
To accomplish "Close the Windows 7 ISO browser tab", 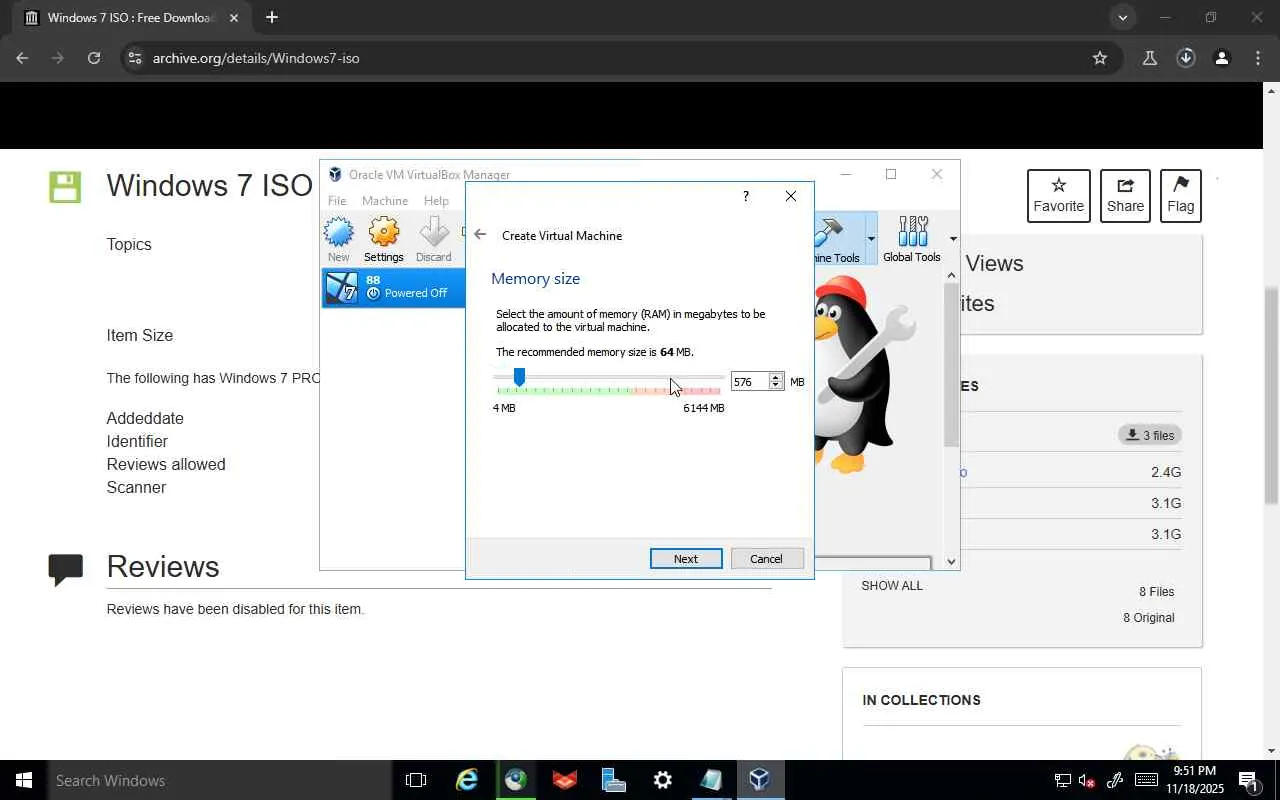I will click(x=234, y=18).
